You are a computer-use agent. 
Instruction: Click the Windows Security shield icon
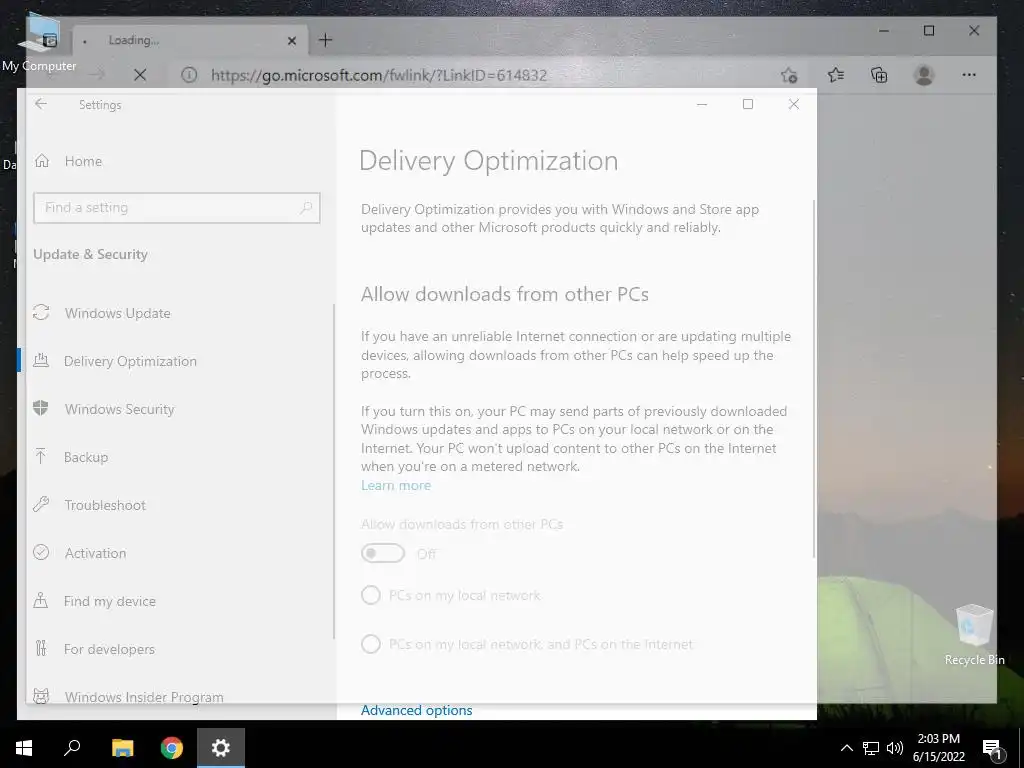click(40, 408)
